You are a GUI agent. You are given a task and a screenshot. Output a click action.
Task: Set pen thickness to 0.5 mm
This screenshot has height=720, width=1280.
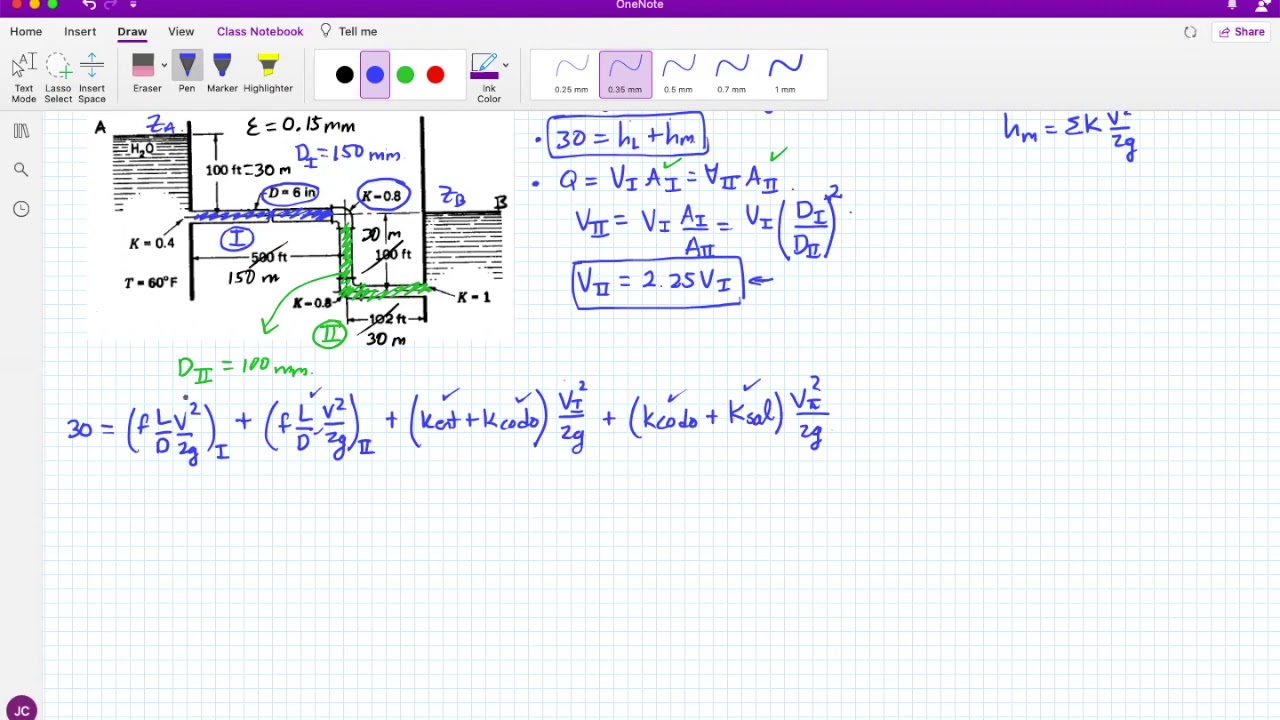tap(678, 75)
